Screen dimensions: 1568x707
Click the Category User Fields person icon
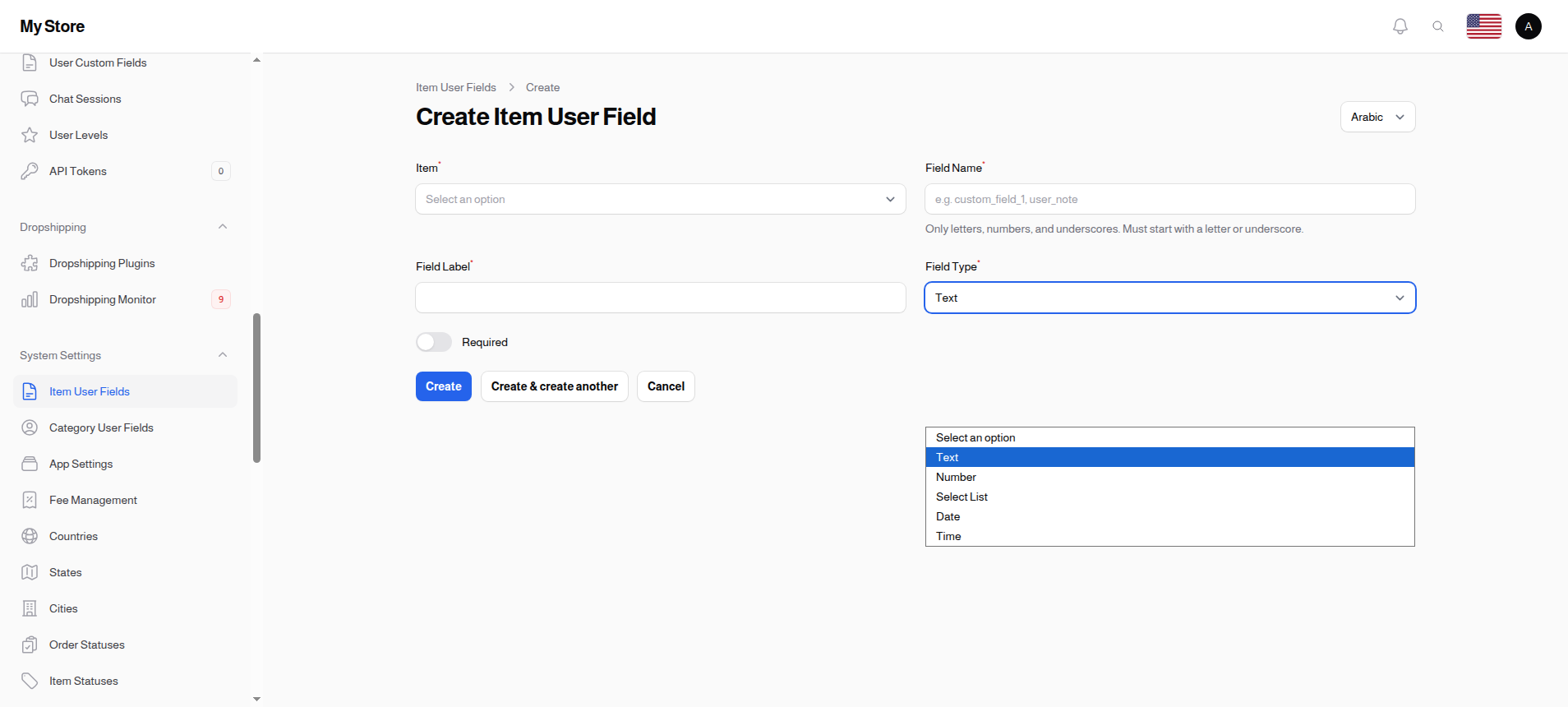(x=30, y=427)
